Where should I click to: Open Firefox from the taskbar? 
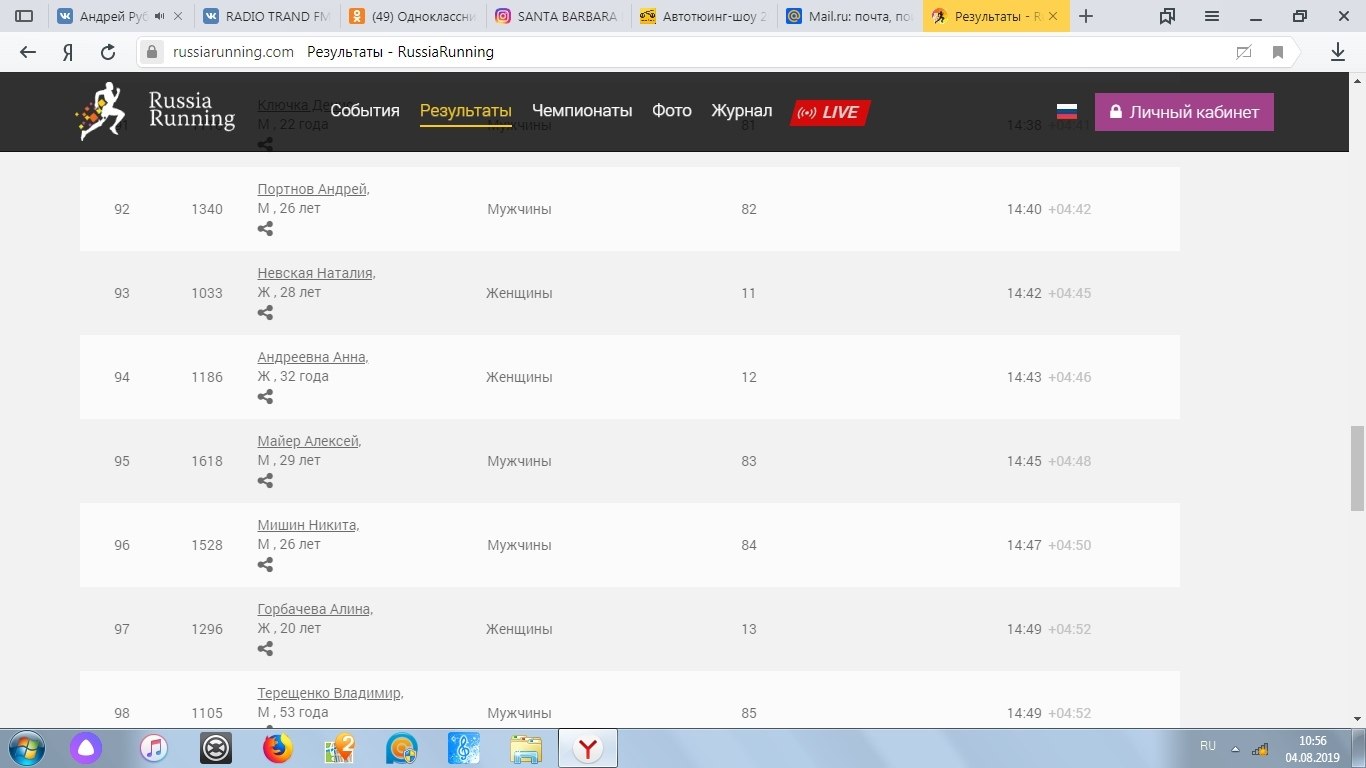(278, 748)
